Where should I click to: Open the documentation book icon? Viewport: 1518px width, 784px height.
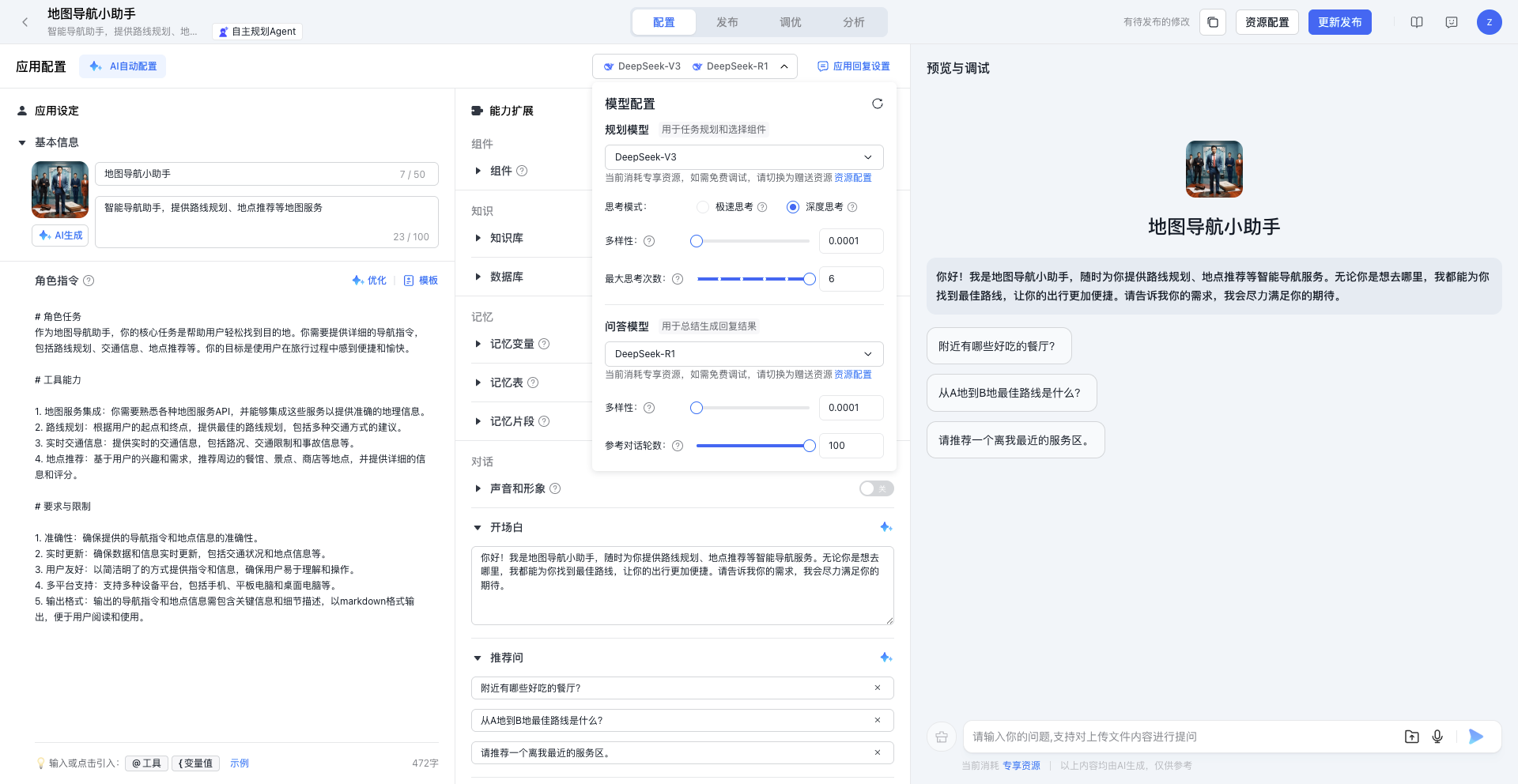[1417, 22]
